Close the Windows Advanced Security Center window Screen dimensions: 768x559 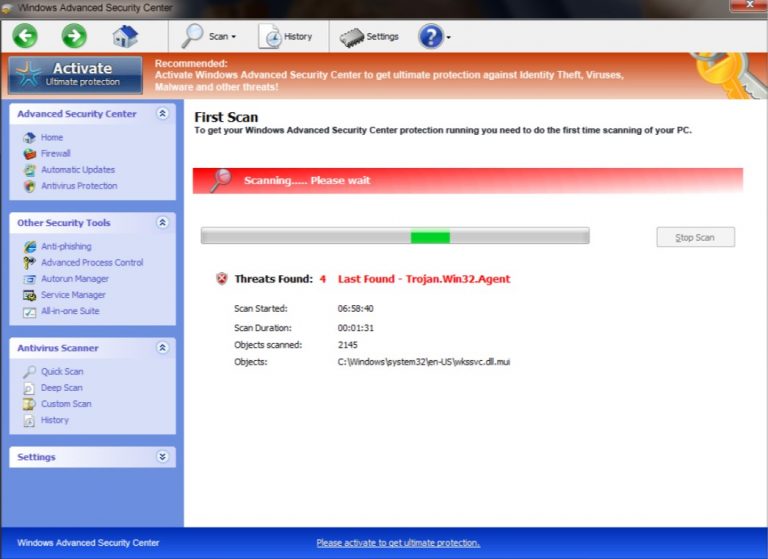[749, 5]
